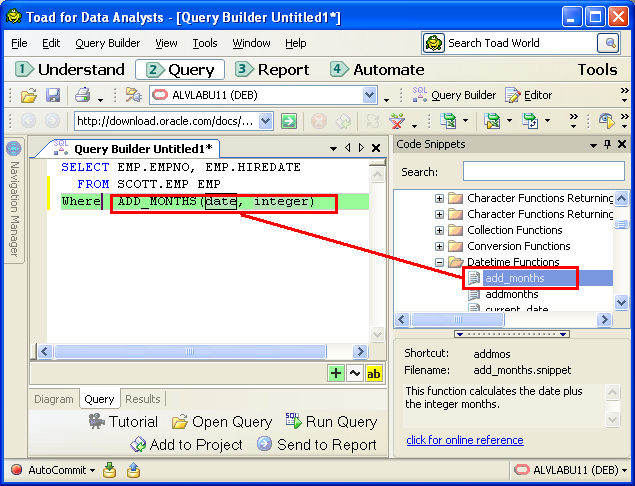The width and height of the screenshot is (635, 486).
Task: Click the search magnifier icon for Toad World
Action: point(609,43)
